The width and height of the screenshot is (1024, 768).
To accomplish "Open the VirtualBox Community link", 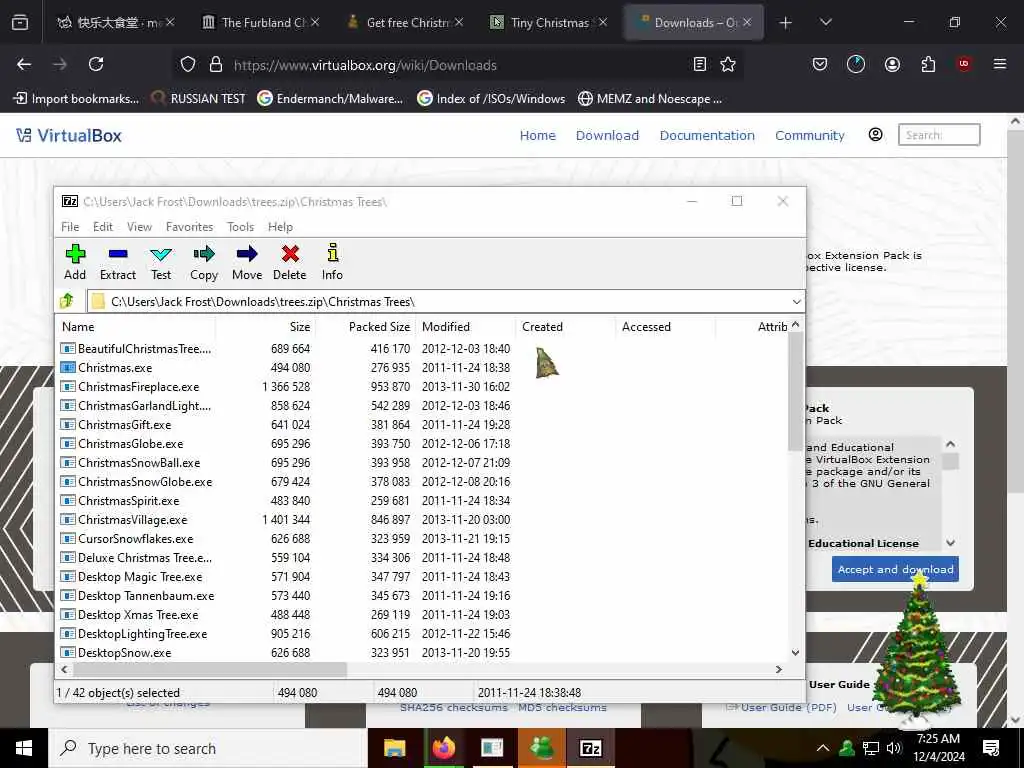I will [809, 135].
